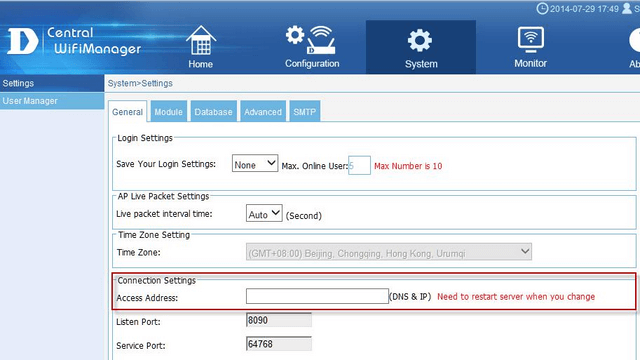The image size is (640, 360).
Task: Click the Access Address input field
Action: 317,296
